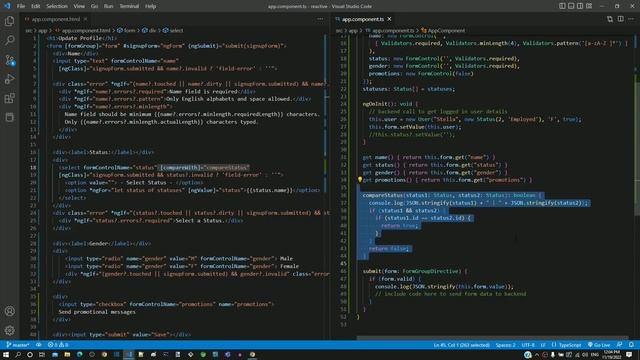
Task: Switch to app.component.html tab
Action: (x=56, y=19)
